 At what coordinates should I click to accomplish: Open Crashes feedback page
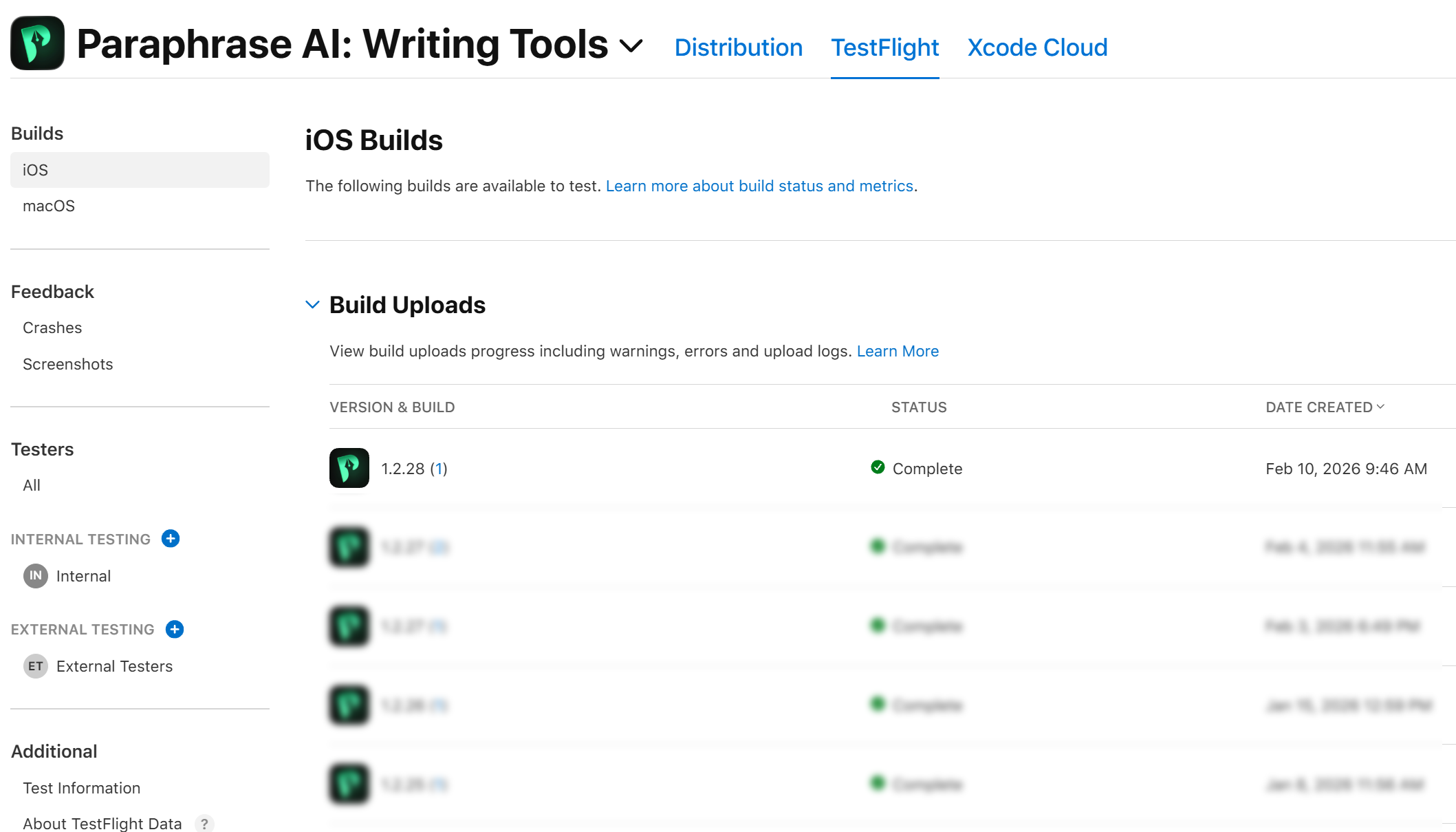[x=52, y=328]
